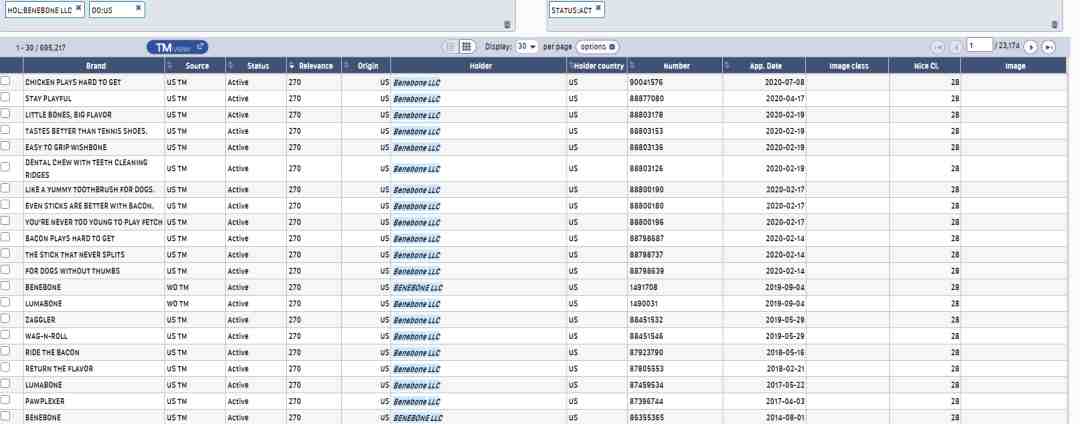Switch to list view layout
The width and height of the screenshot is (1080, 424).
[x=451, y=47]
